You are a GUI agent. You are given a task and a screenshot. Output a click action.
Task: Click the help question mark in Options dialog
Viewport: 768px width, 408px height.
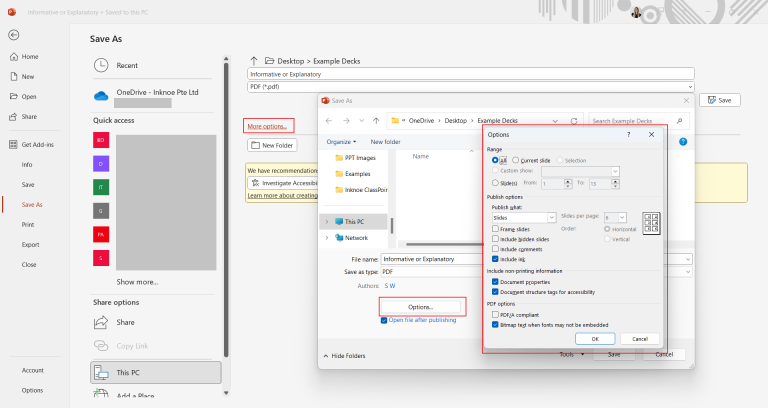pos(628,134)
